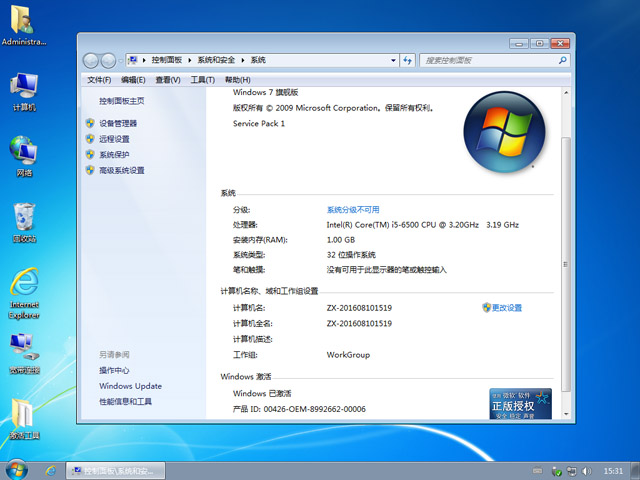The image size is (640, 480).
Task: Expand the arrow after 系统和安全 in the breadcrumb
Action: 243,60
